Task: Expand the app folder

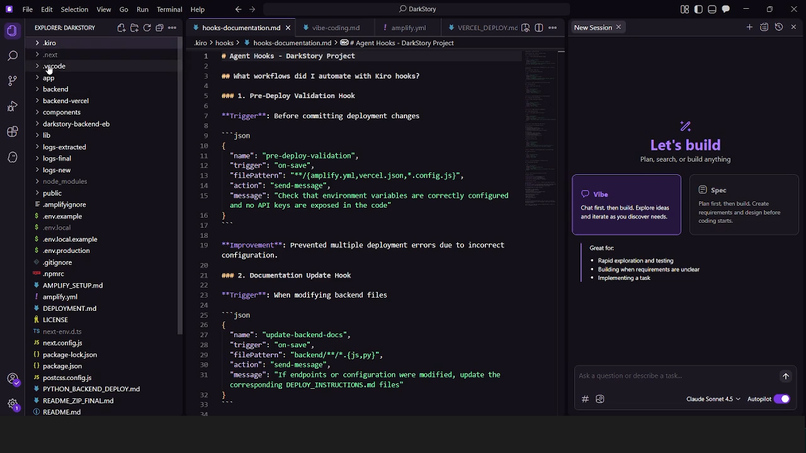Action: click(x=103, y=78)
